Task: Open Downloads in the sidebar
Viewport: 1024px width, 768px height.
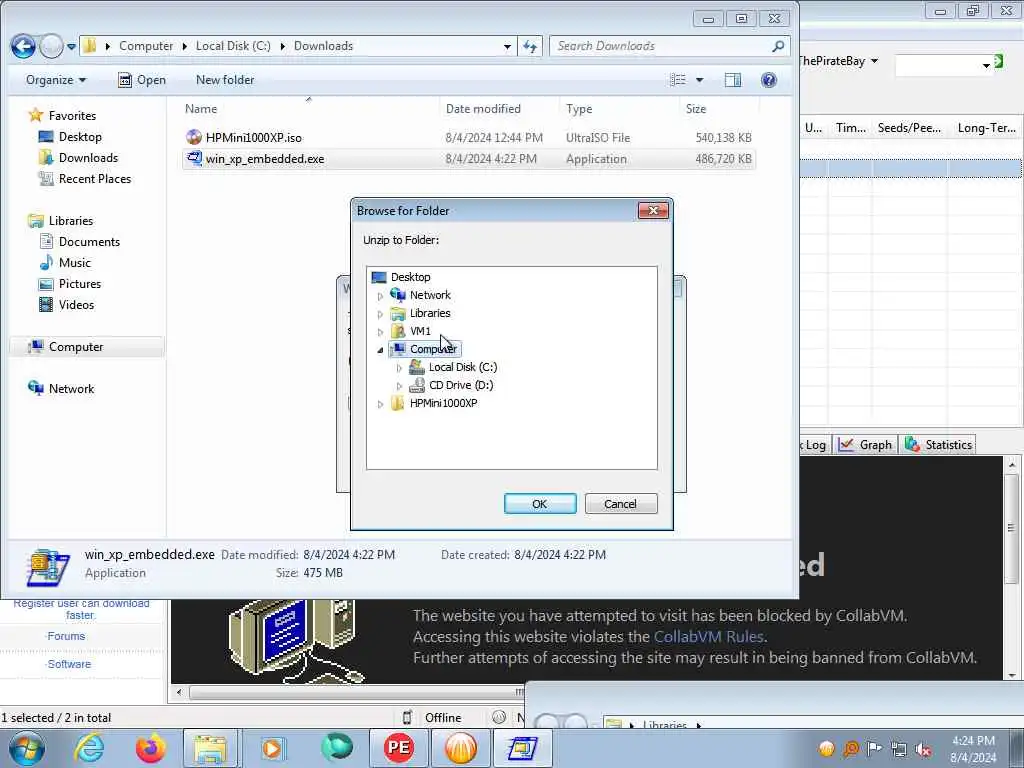Action: 88,158
